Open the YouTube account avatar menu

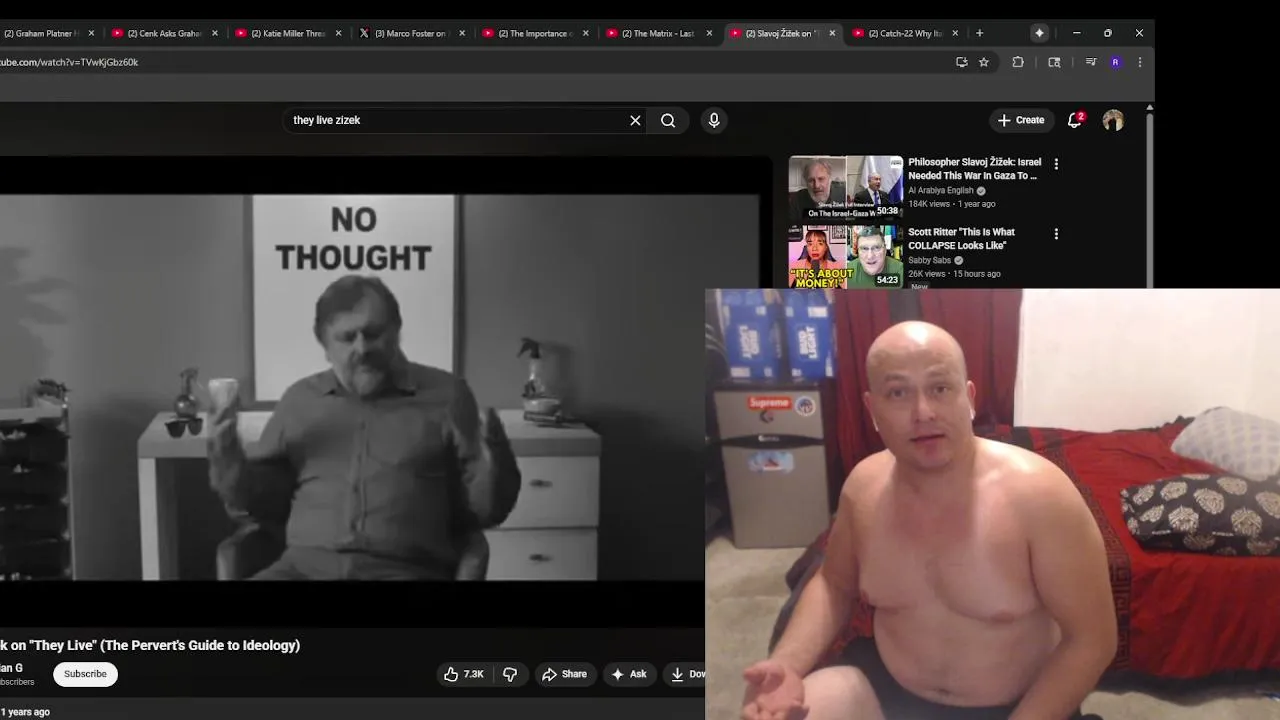[x=1113, y=120]
